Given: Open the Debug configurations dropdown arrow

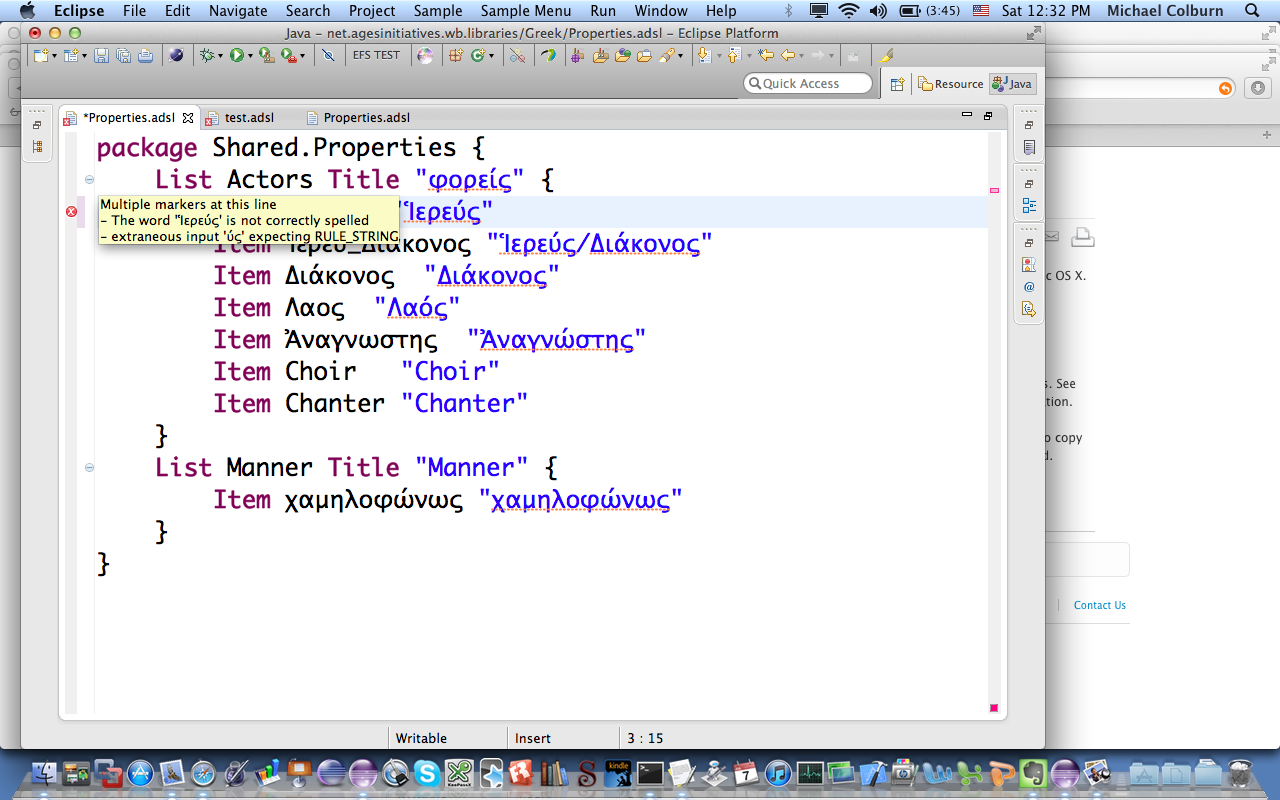Looking at the screenshot, I should [220, 56].
